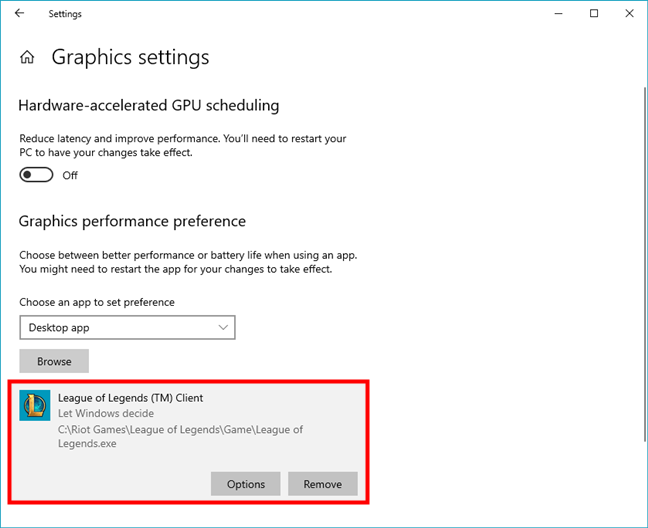Go to Settings home via house icon
The width and height of the screenshot is (648, 528).
(27, 57)
